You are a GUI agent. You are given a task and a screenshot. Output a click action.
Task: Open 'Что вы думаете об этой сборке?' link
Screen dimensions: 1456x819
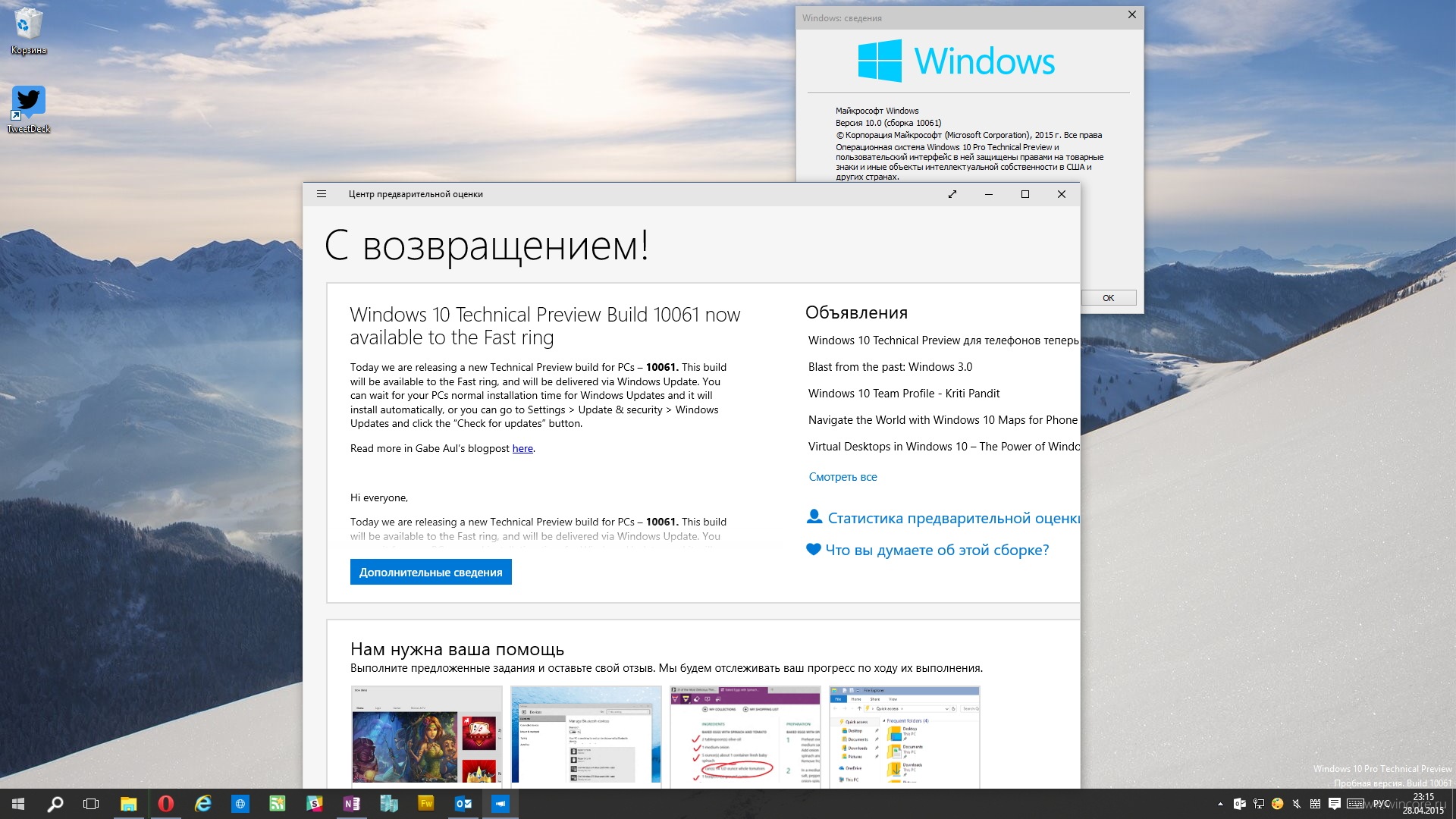point(927,550)
